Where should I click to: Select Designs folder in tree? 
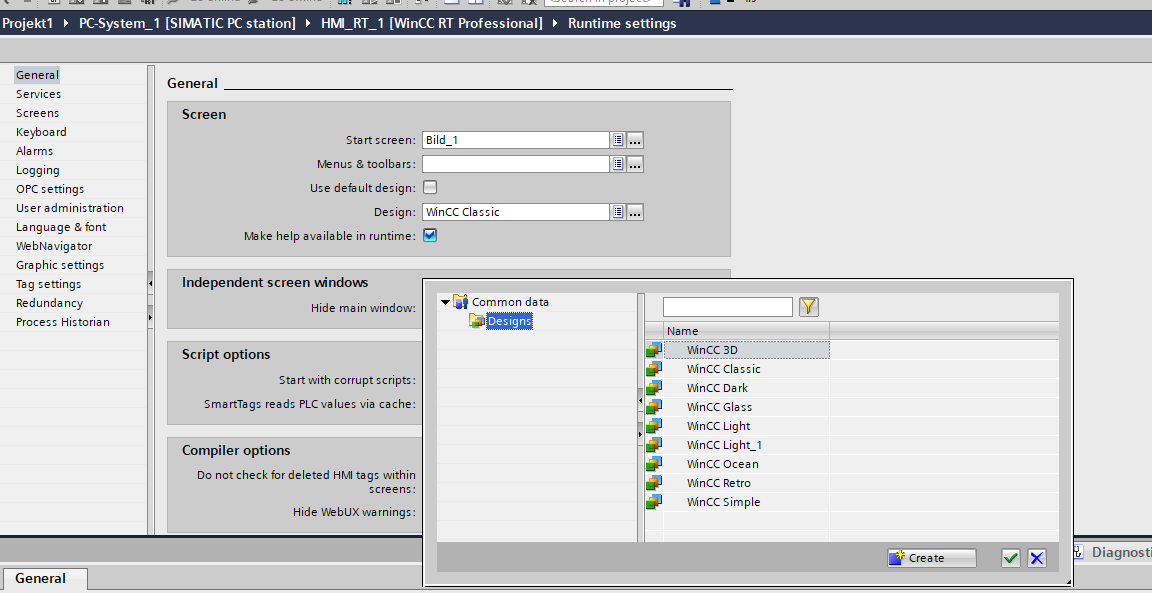point(509,321)
